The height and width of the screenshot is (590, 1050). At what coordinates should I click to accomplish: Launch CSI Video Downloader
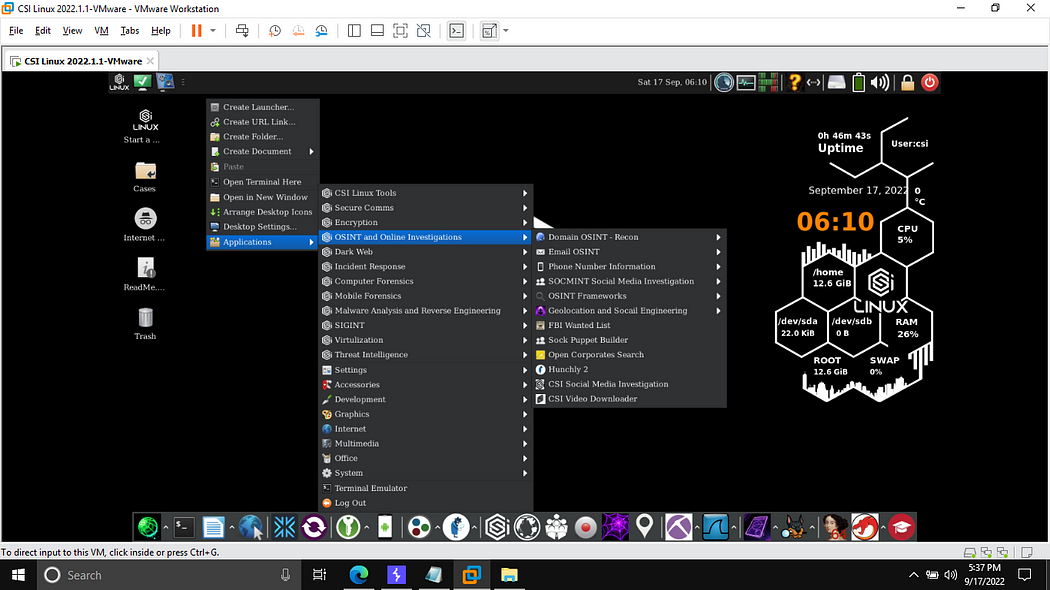click(629, 399)
